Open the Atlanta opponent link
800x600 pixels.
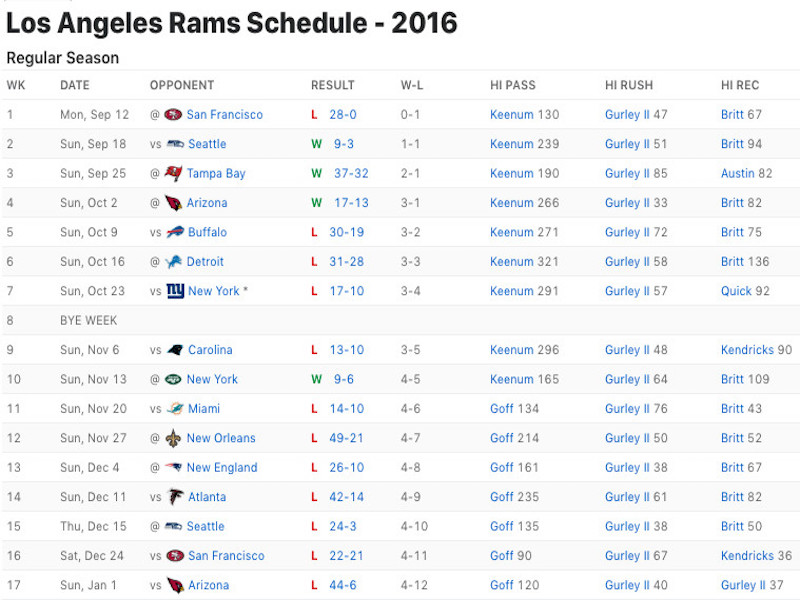207,497
